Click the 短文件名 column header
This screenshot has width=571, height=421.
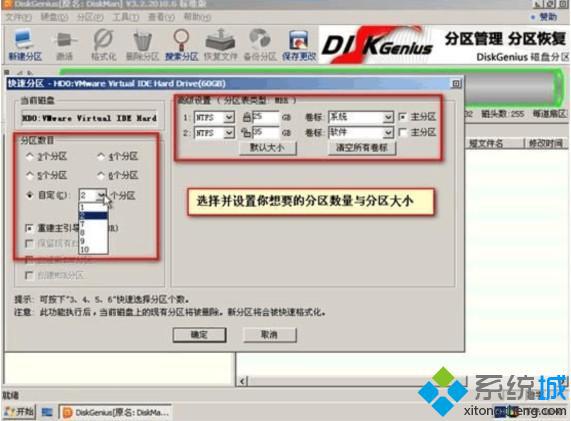tap(486, 143)
